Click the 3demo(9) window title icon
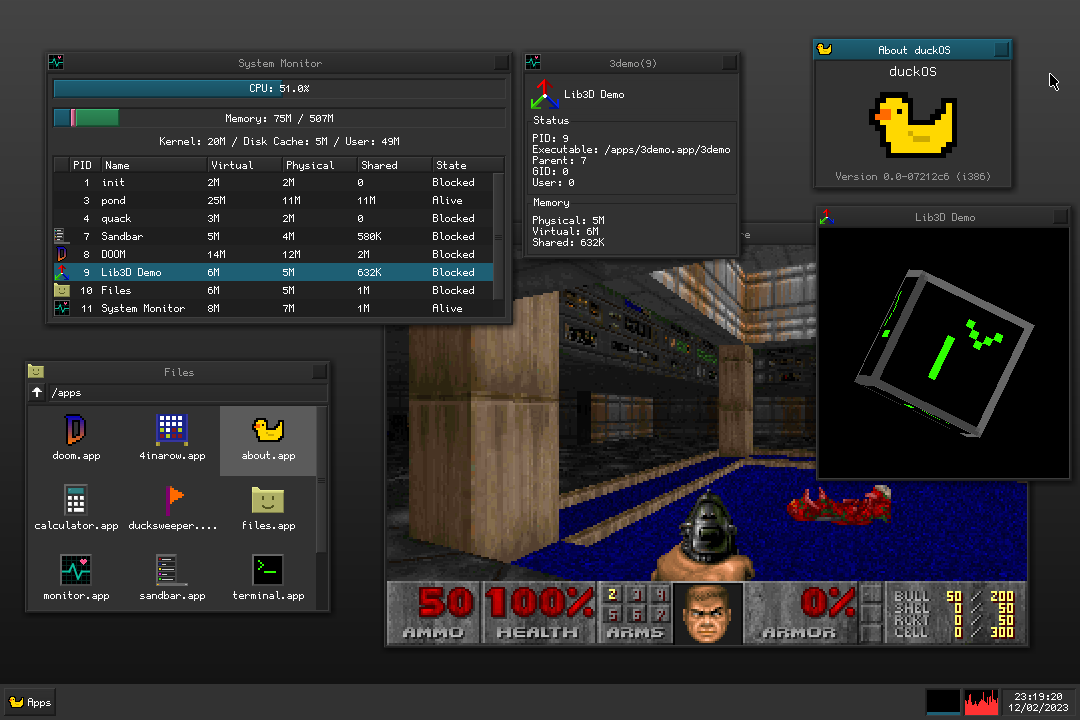Viewport: 1080px width, 720px height. [x=533, y=63]
